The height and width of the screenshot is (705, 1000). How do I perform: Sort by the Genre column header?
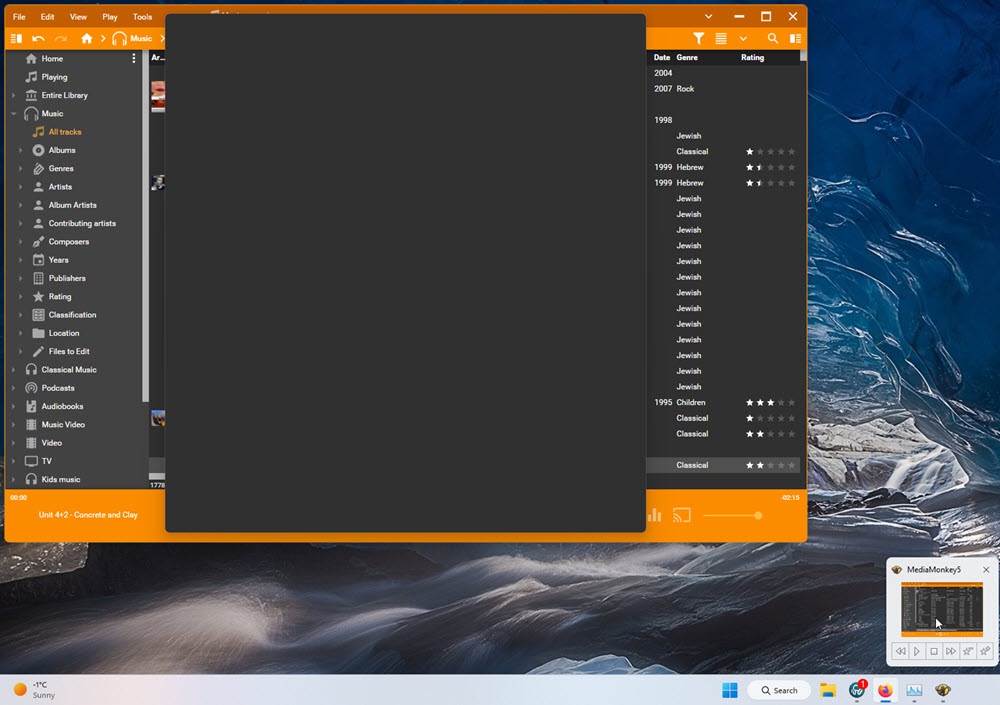687,58
